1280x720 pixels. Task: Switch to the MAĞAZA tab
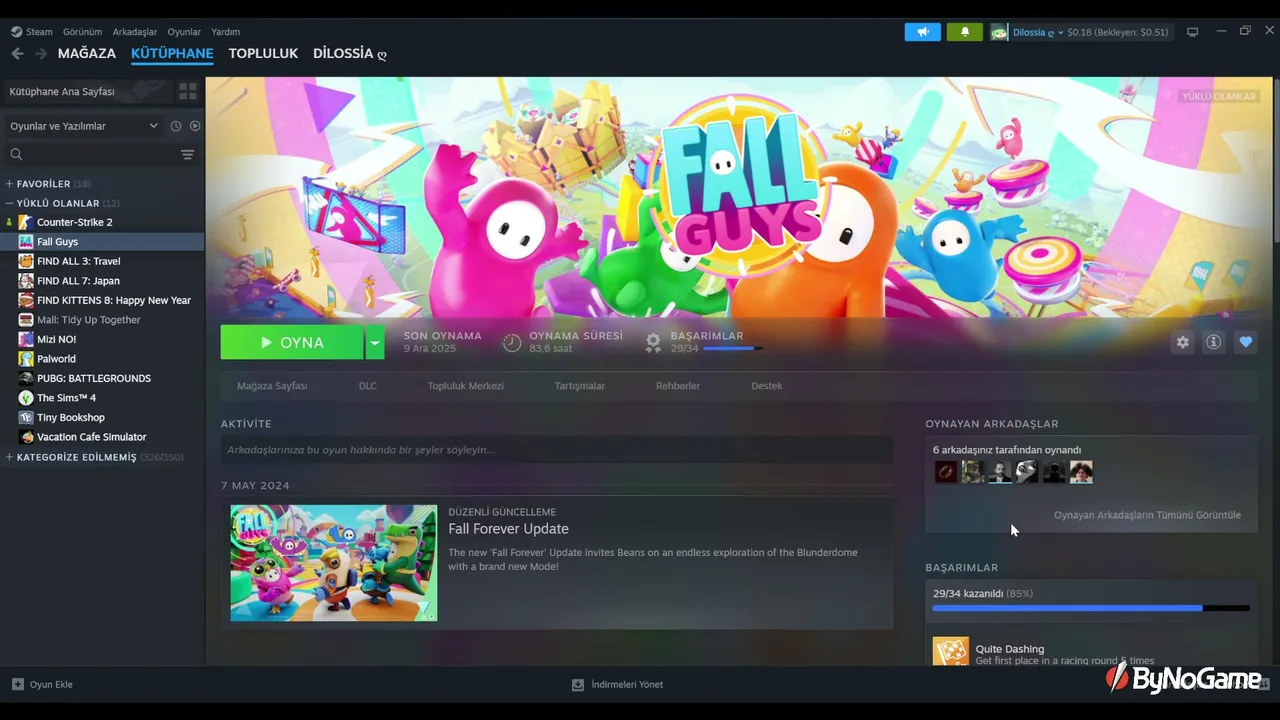(87, 53)
